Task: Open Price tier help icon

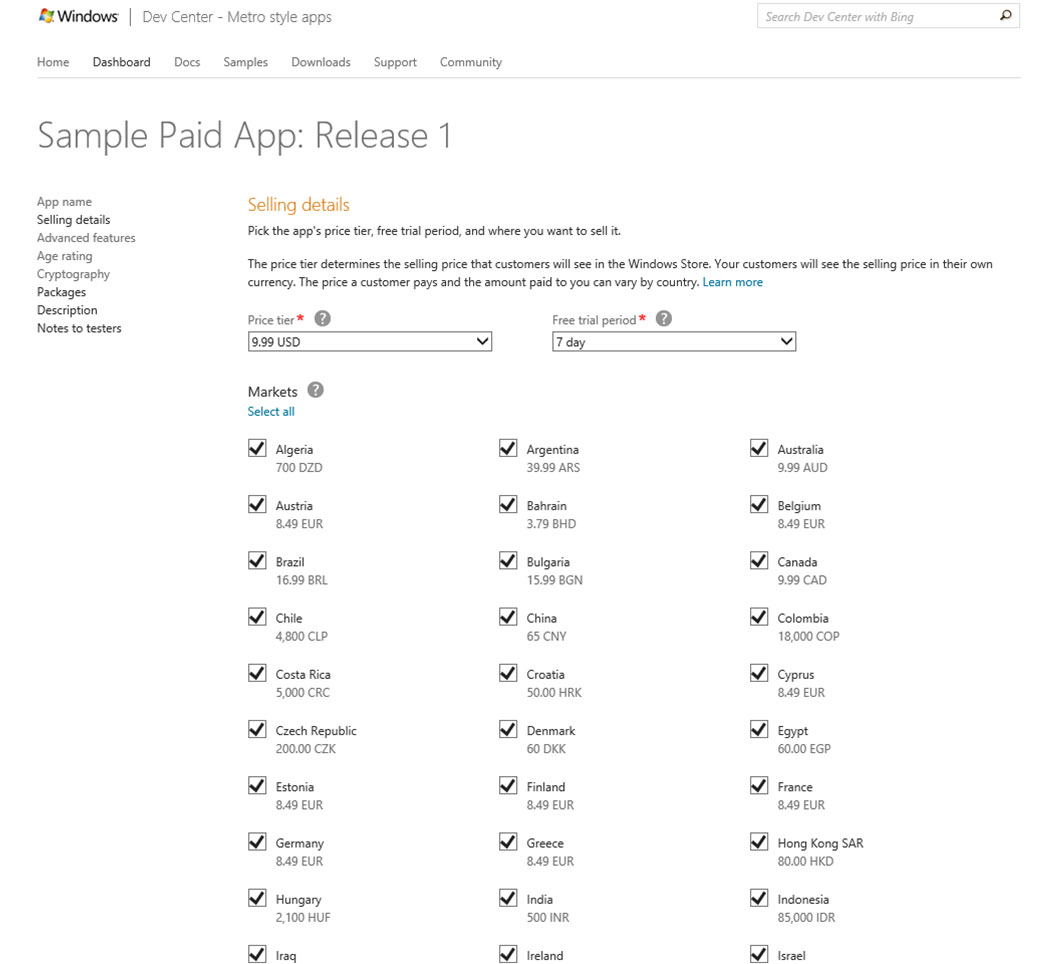Action: pos(323,318)
